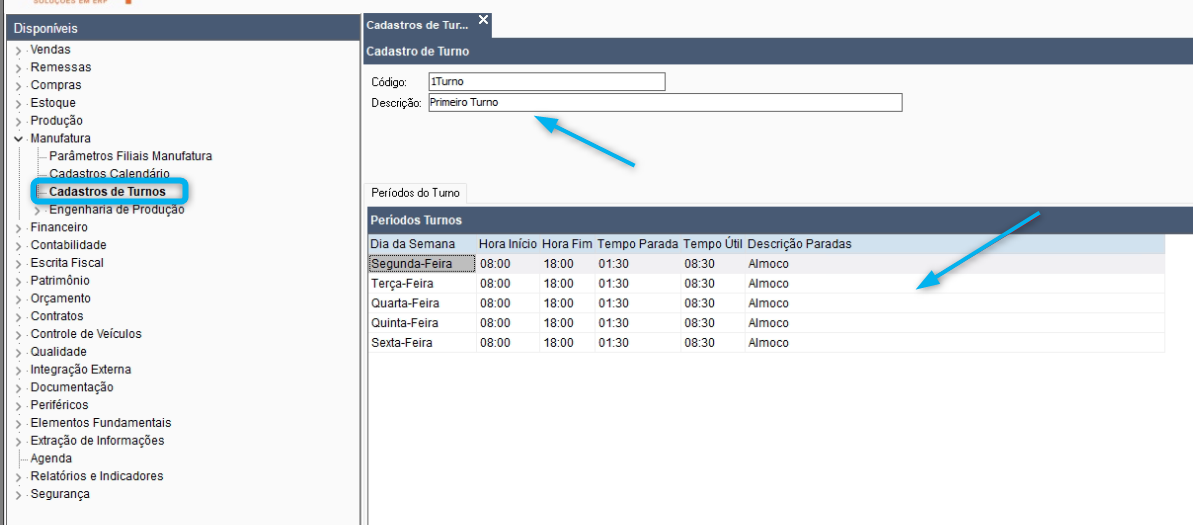Click Hora Início 08:00 in Segunda-Feira row
This screenshot has width=1193, height=525.
(x=507, y=264)
